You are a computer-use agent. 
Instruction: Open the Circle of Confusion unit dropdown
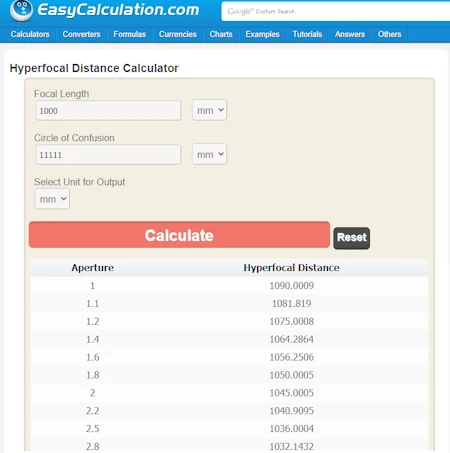(209, 154)
